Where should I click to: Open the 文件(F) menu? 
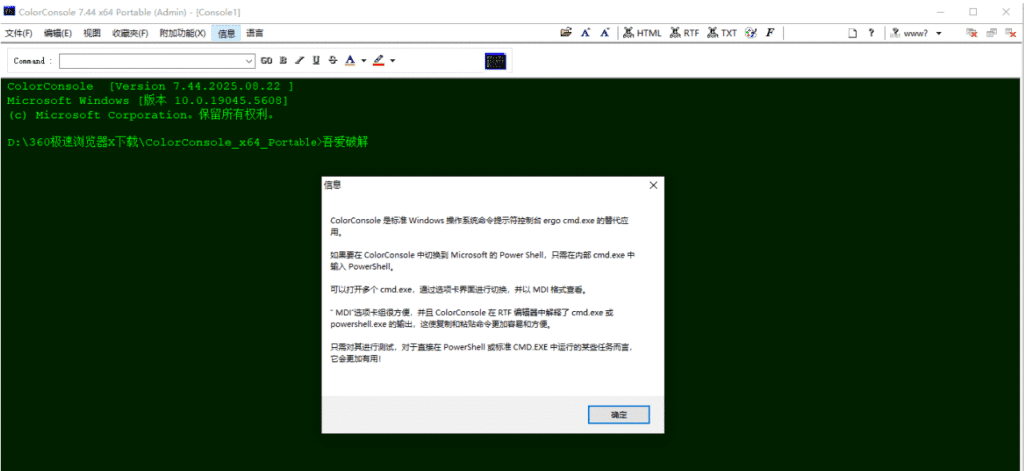(x=19, y=33)
